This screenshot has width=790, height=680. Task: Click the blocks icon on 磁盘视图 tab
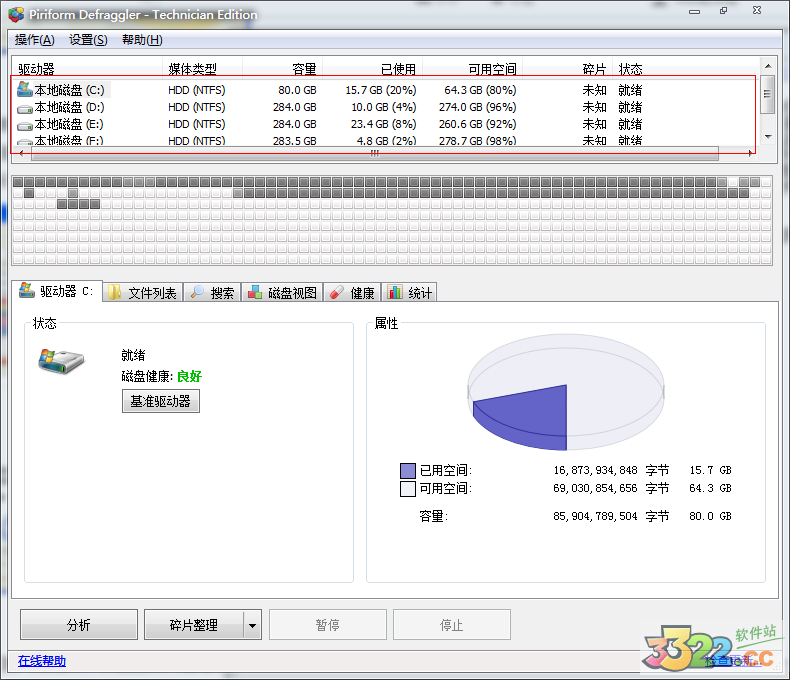click(254, 292)
